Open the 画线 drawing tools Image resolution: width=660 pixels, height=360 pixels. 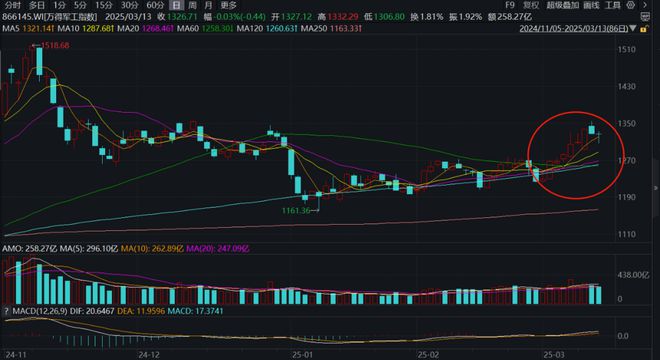(x=591, y=5)
